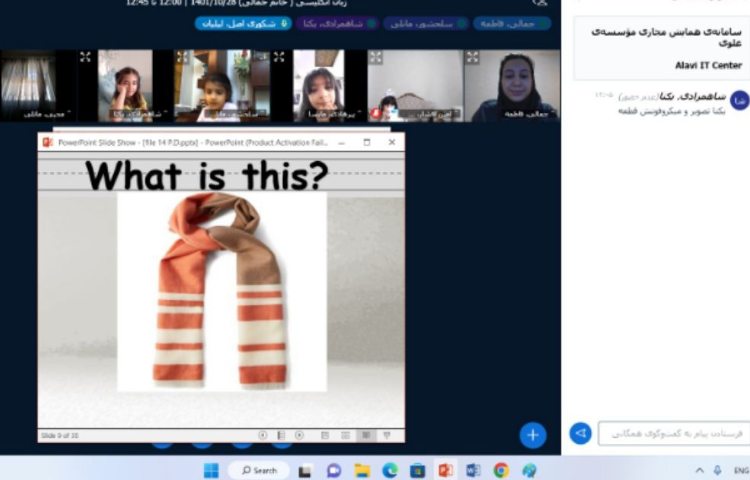Open the Windows Start menu
750x480 pixels.
pyautogui.click(x=211, y=470)
